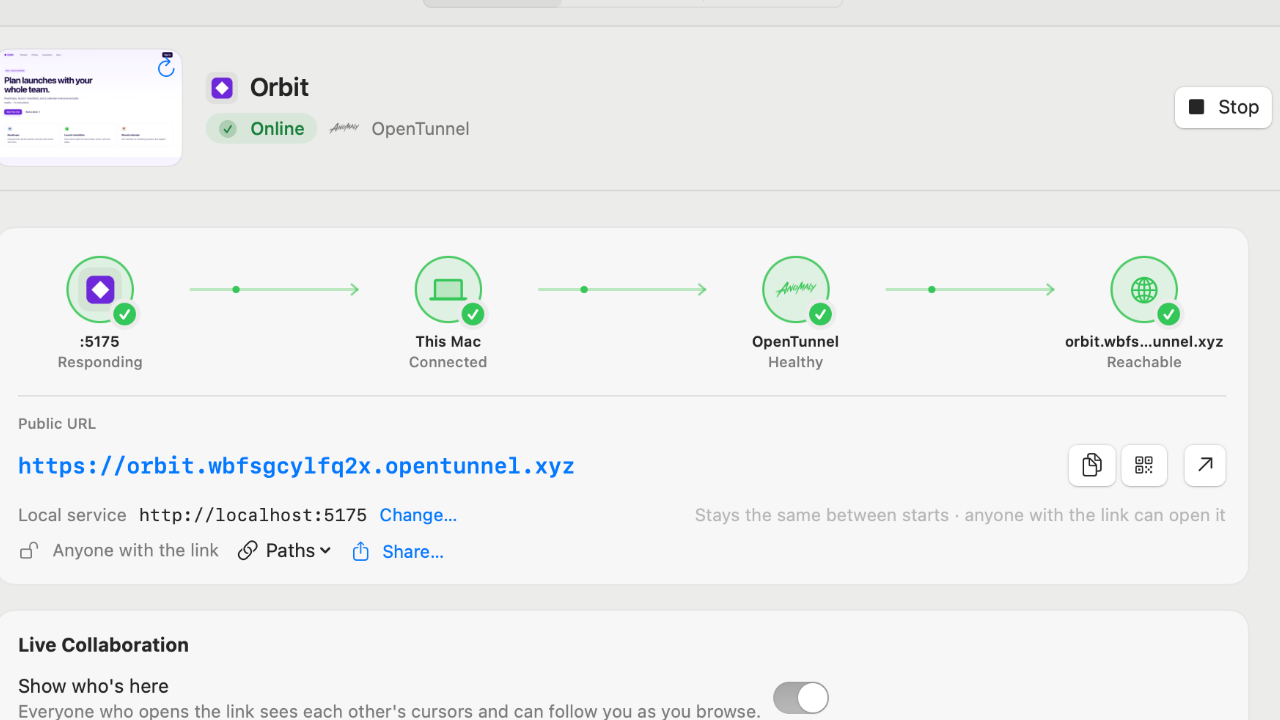Screen dimensions: 1280x720
Task: Click the http://localhost:5175 address text
Action: [x=253, y=515]
